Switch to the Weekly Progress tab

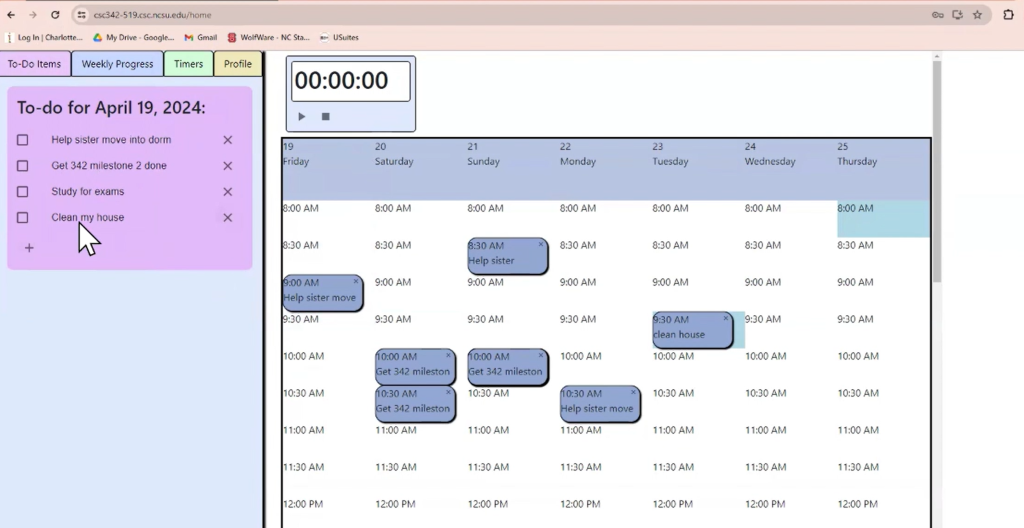pyautogui.click(x=117, y=64)
